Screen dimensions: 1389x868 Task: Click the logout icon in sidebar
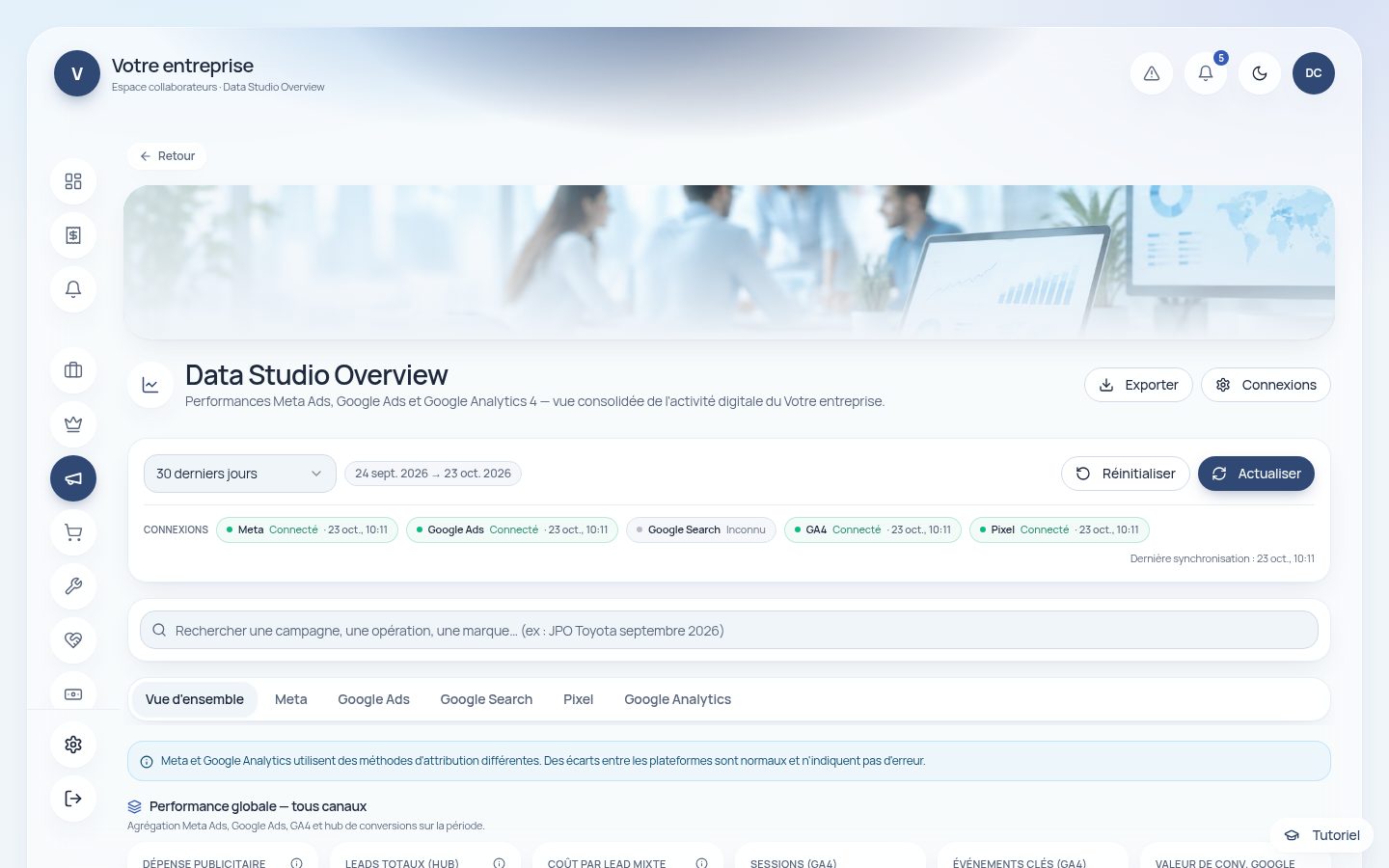pos(73,799)
